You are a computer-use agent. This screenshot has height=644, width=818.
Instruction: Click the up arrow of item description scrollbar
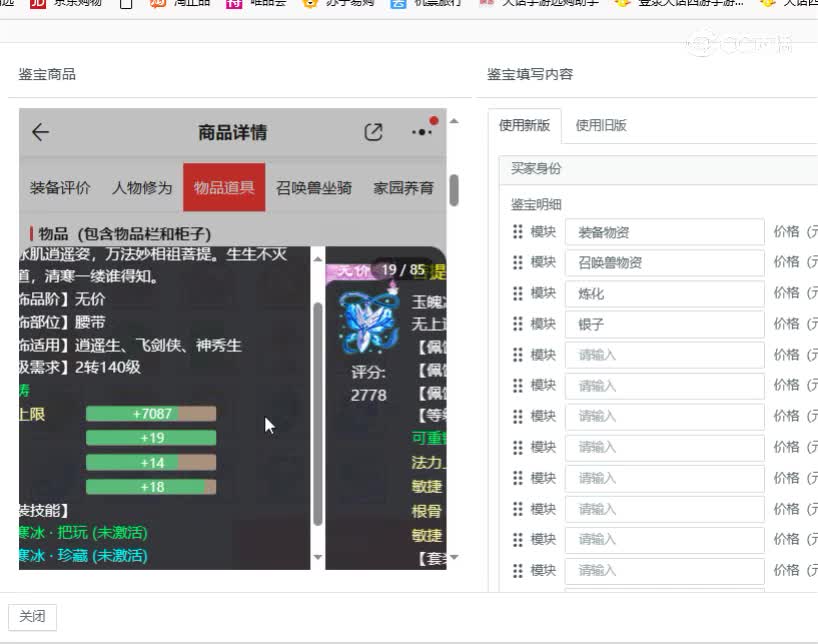coord(318,258)
